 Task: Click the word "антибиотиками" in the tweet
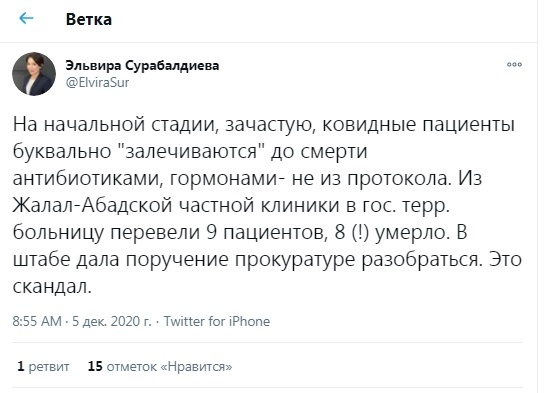(x=88, y=178)
